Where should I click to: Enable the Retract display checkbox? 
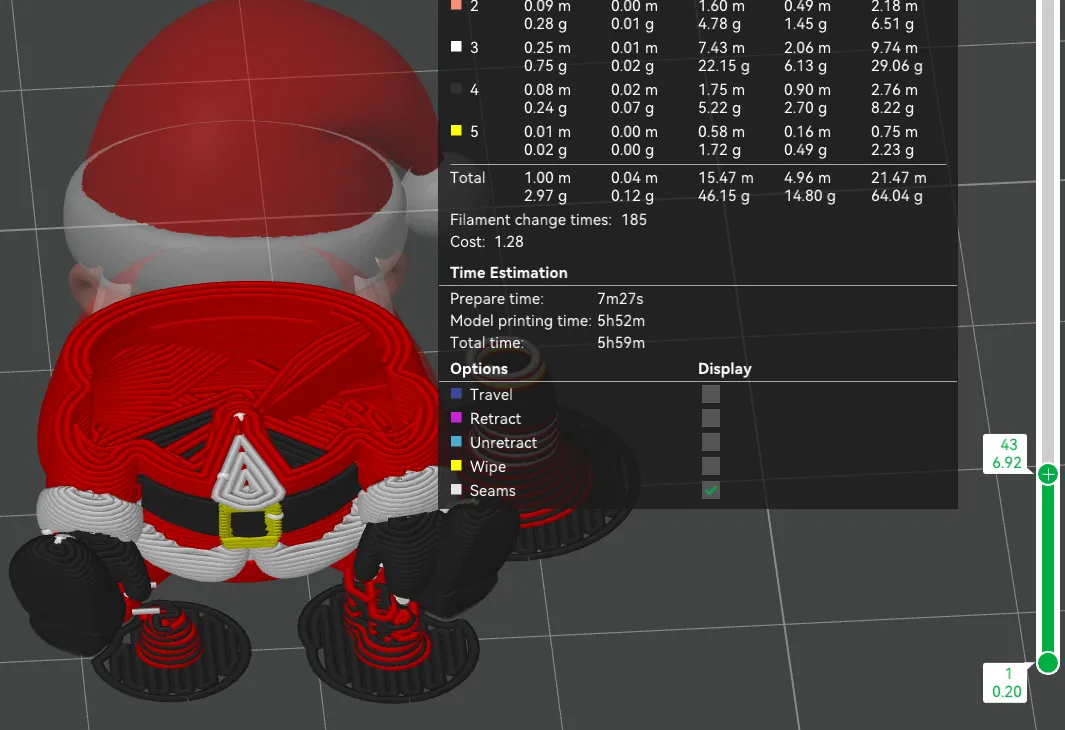point(710,418)
